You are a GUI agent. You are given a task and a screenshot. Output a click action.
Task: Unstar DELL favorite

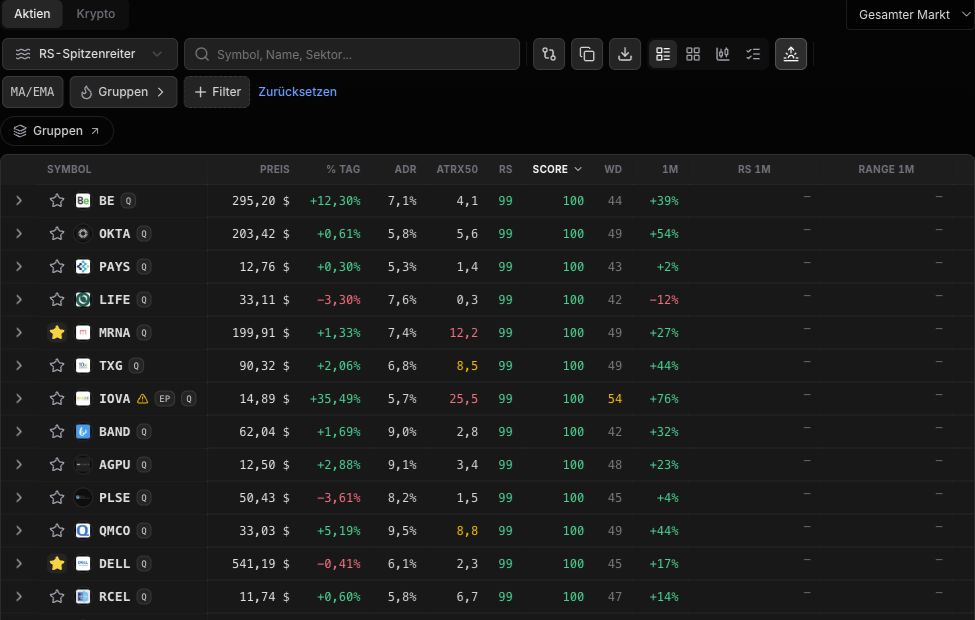57,563
